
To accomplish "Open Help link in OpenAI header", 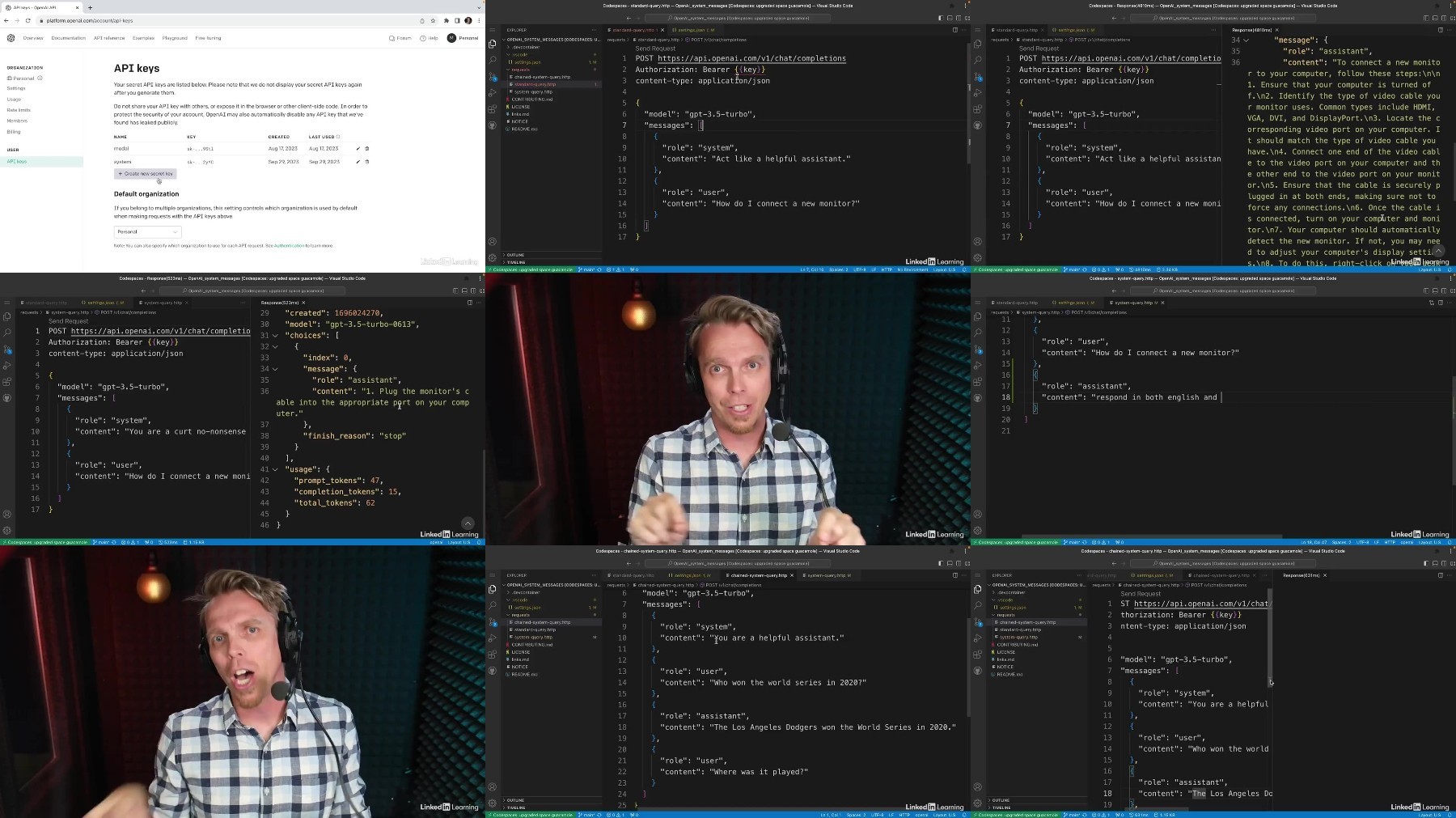I will point(430,38).
